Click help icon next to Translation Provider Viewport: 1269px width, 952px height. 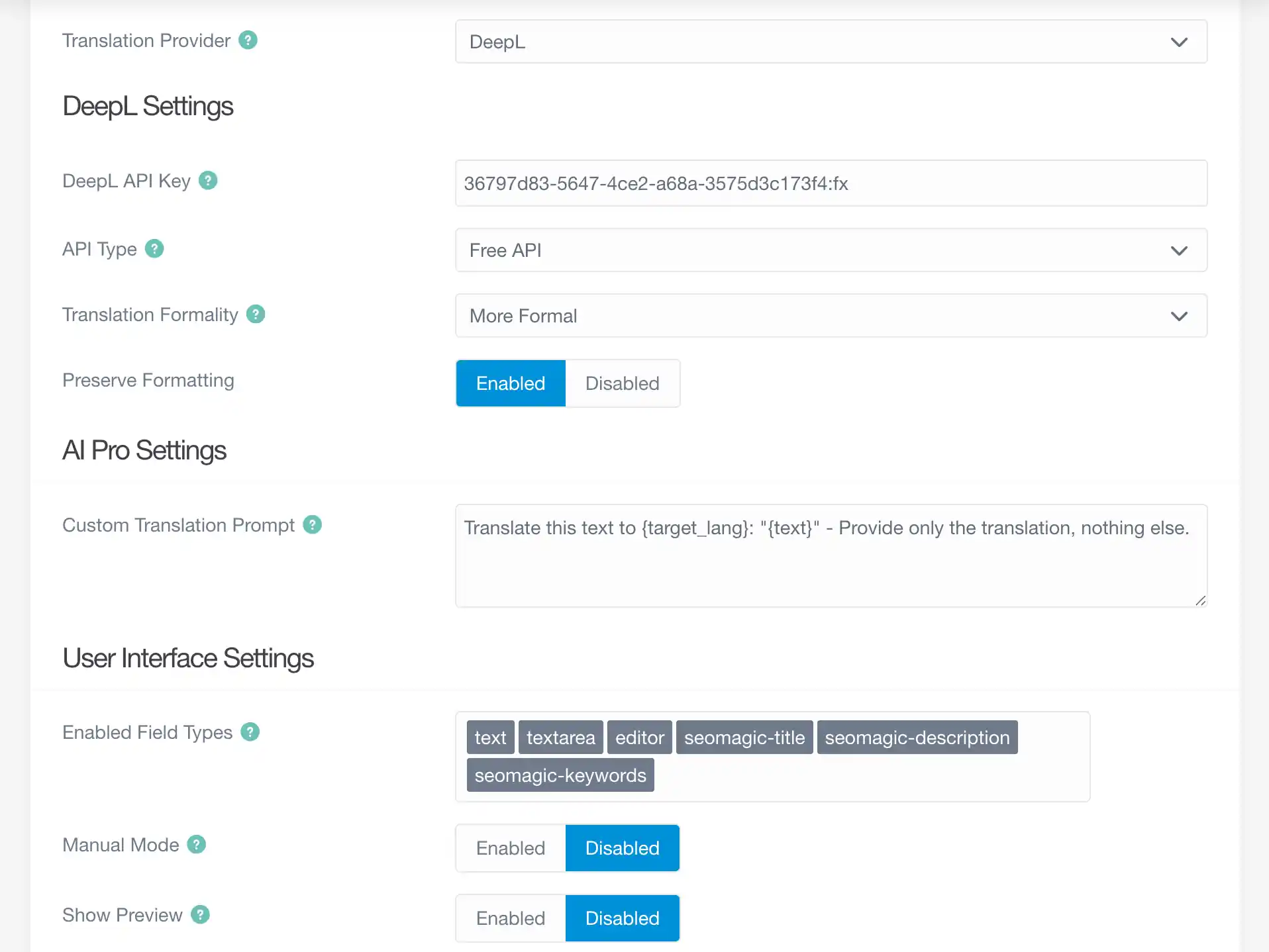pos(248,40)
